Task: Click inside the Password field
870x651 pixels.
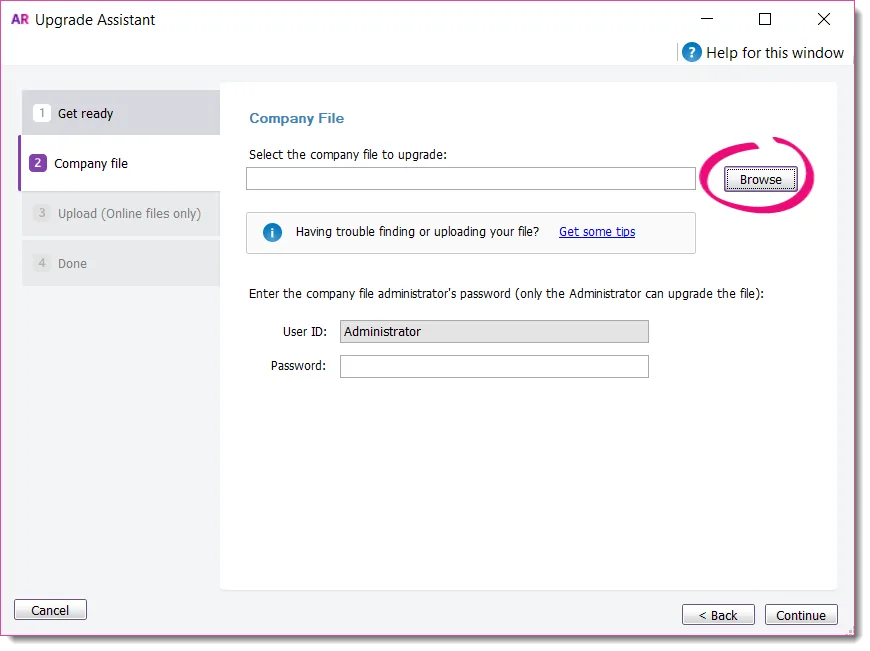Action: point(494,366)
